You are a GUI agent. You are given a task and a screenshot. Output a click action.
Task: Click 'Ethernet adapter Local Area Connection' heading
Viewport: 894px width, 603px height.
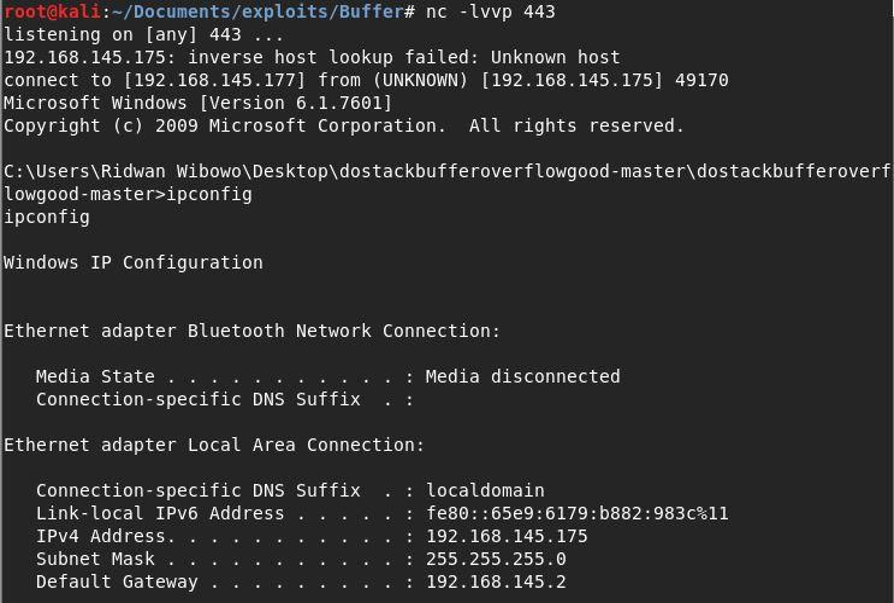click(214, 445)
